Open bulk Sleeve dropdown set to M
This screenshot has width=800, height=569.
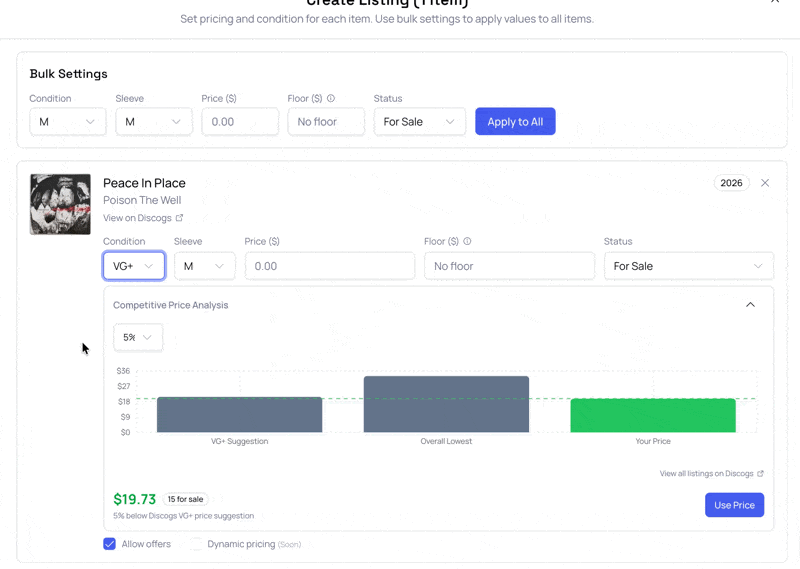pos(154,122)
